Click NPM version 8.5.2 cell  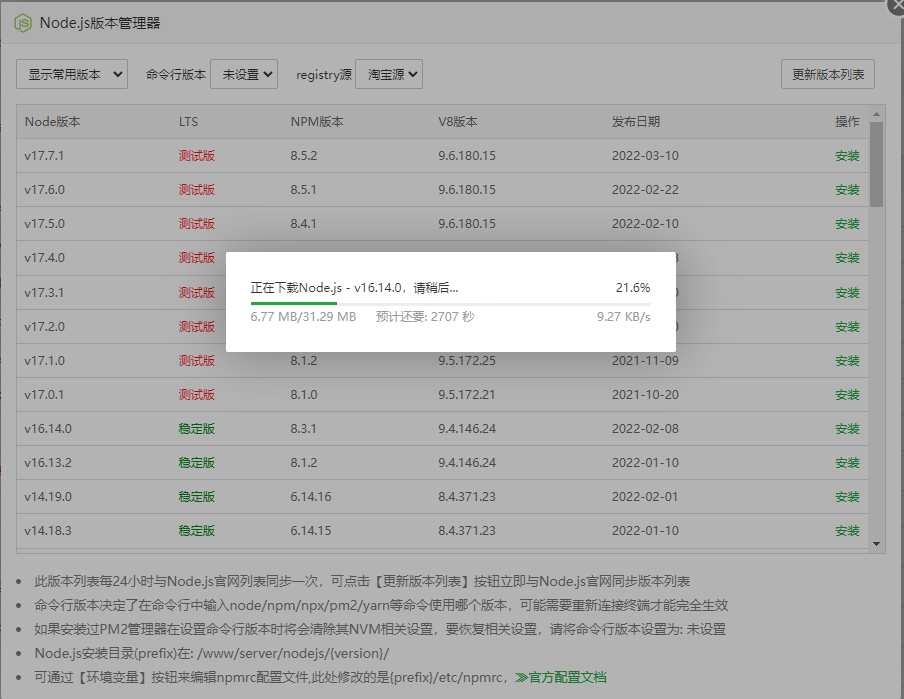(x=304, y=156)
